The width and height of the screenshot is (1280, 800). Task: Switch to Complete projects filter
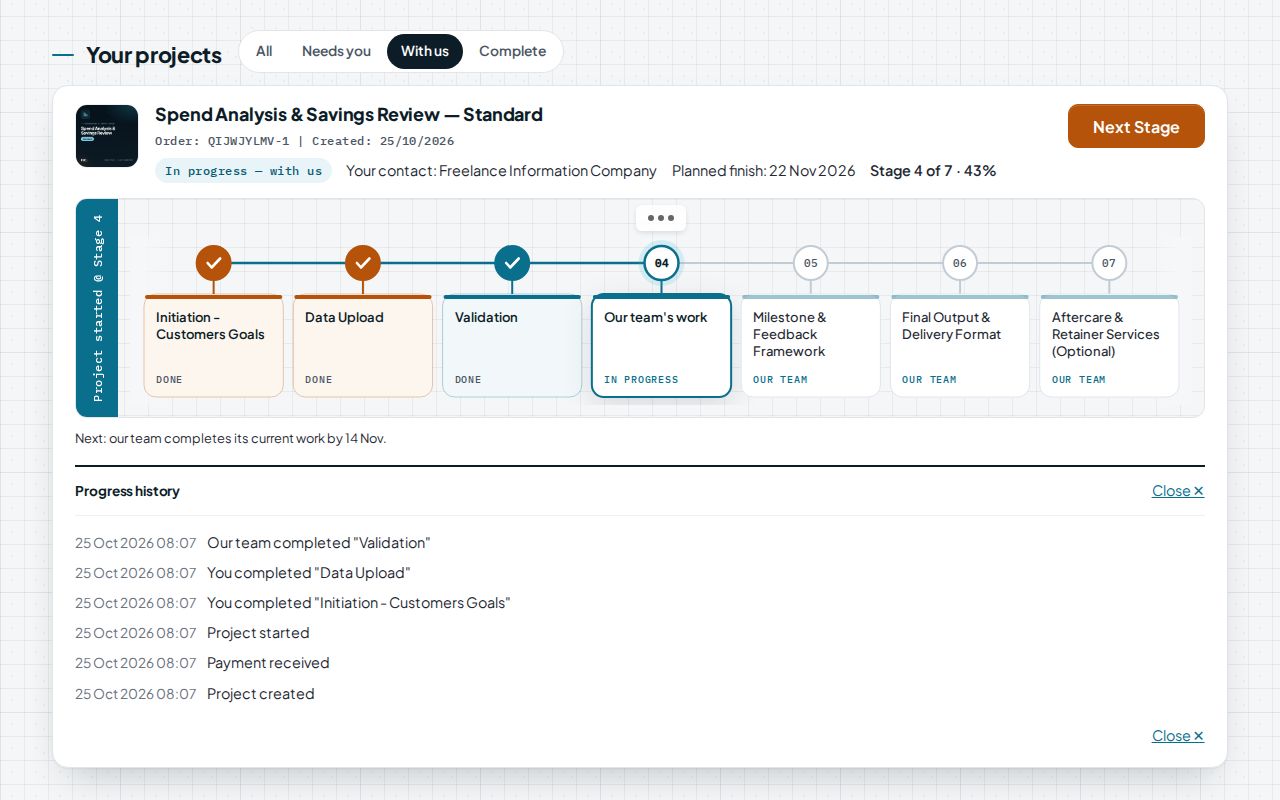[512, 51]
